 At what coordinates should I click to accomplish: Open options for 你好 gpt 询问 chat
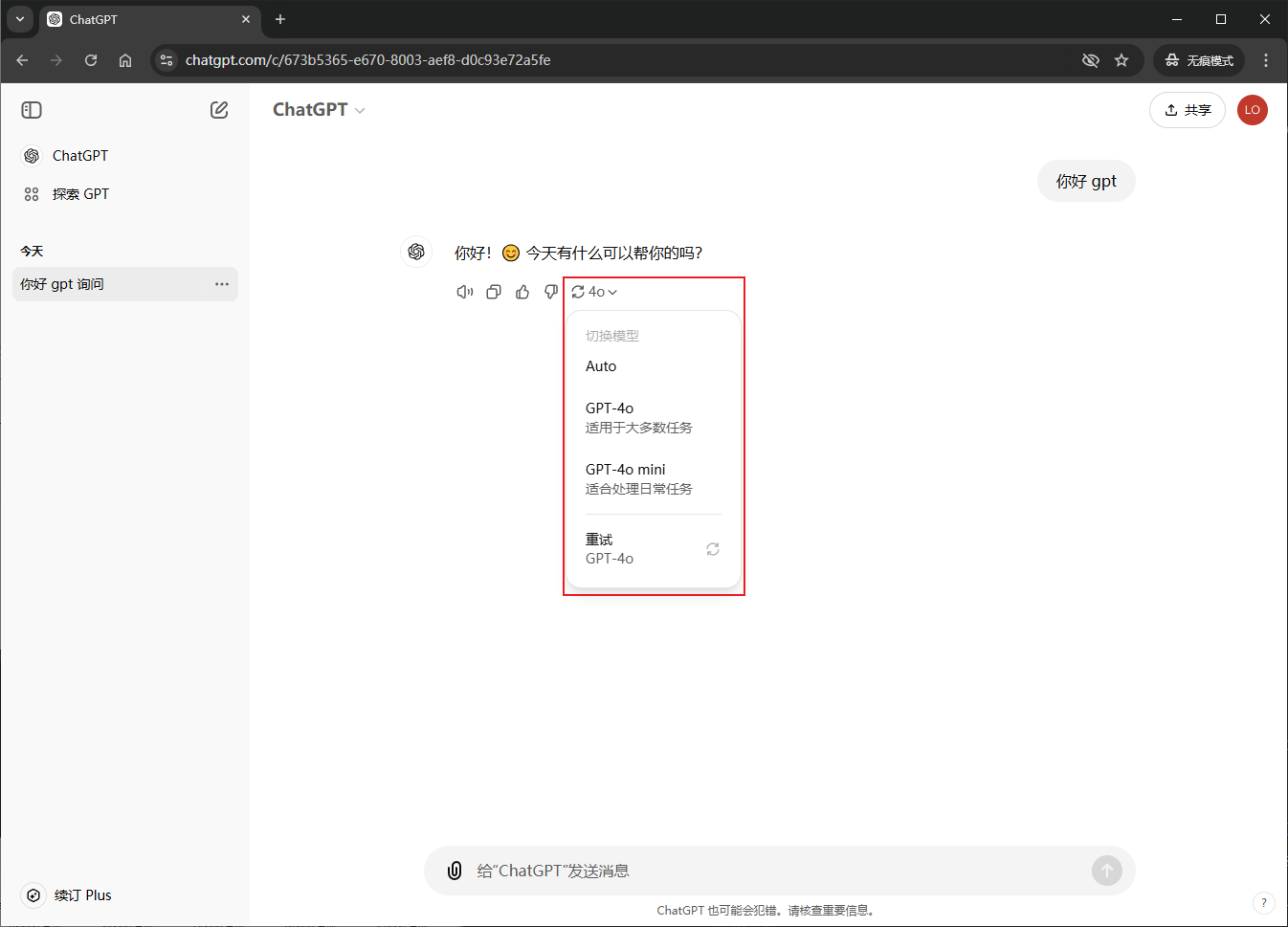point(222,284)
